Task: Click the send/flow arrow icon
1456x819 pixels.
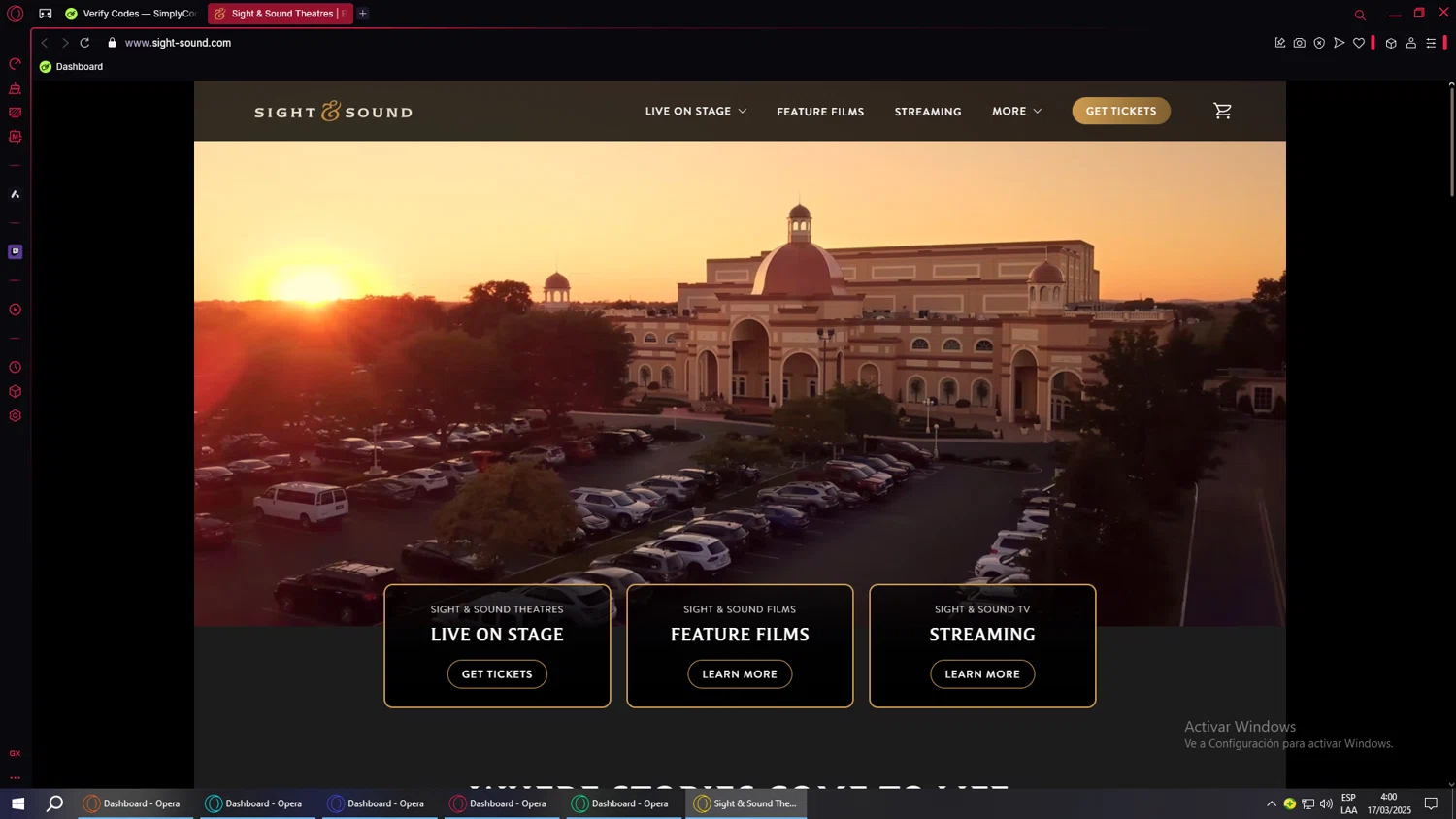Action: pos(1339,43)
